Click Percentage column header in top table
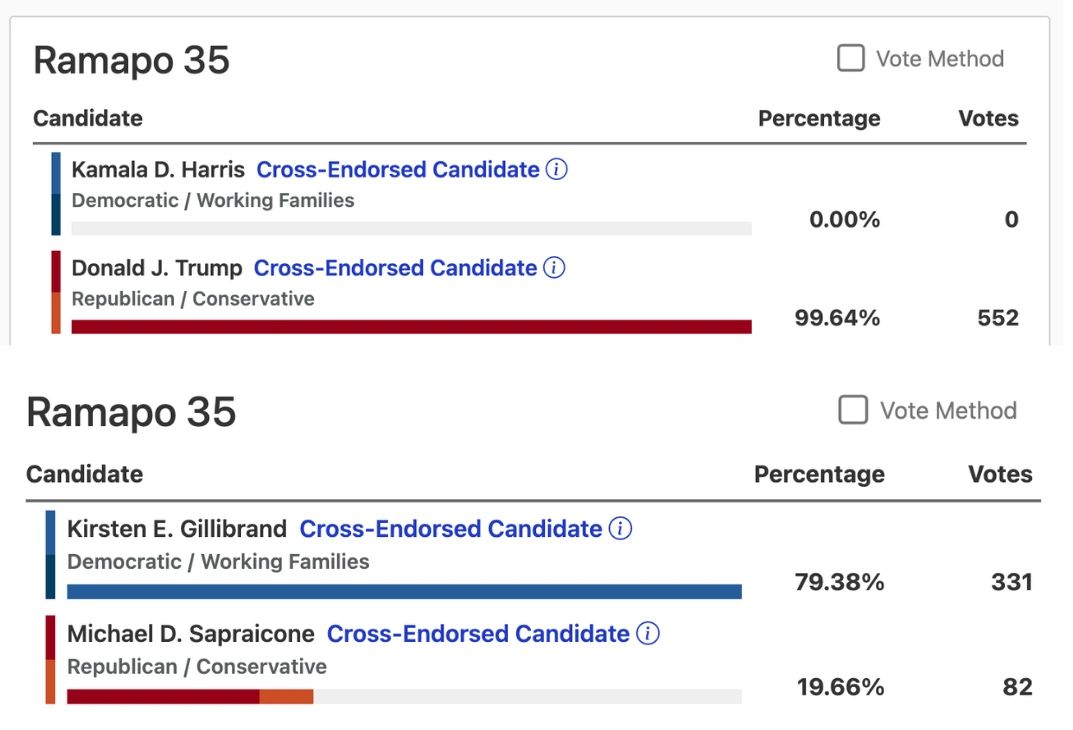The height and width of the screenshot is (730, 1073). (x=819, y=118)
